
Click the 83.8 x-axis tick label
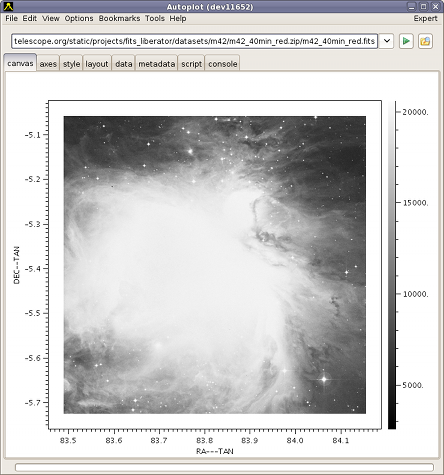point(204,440)
